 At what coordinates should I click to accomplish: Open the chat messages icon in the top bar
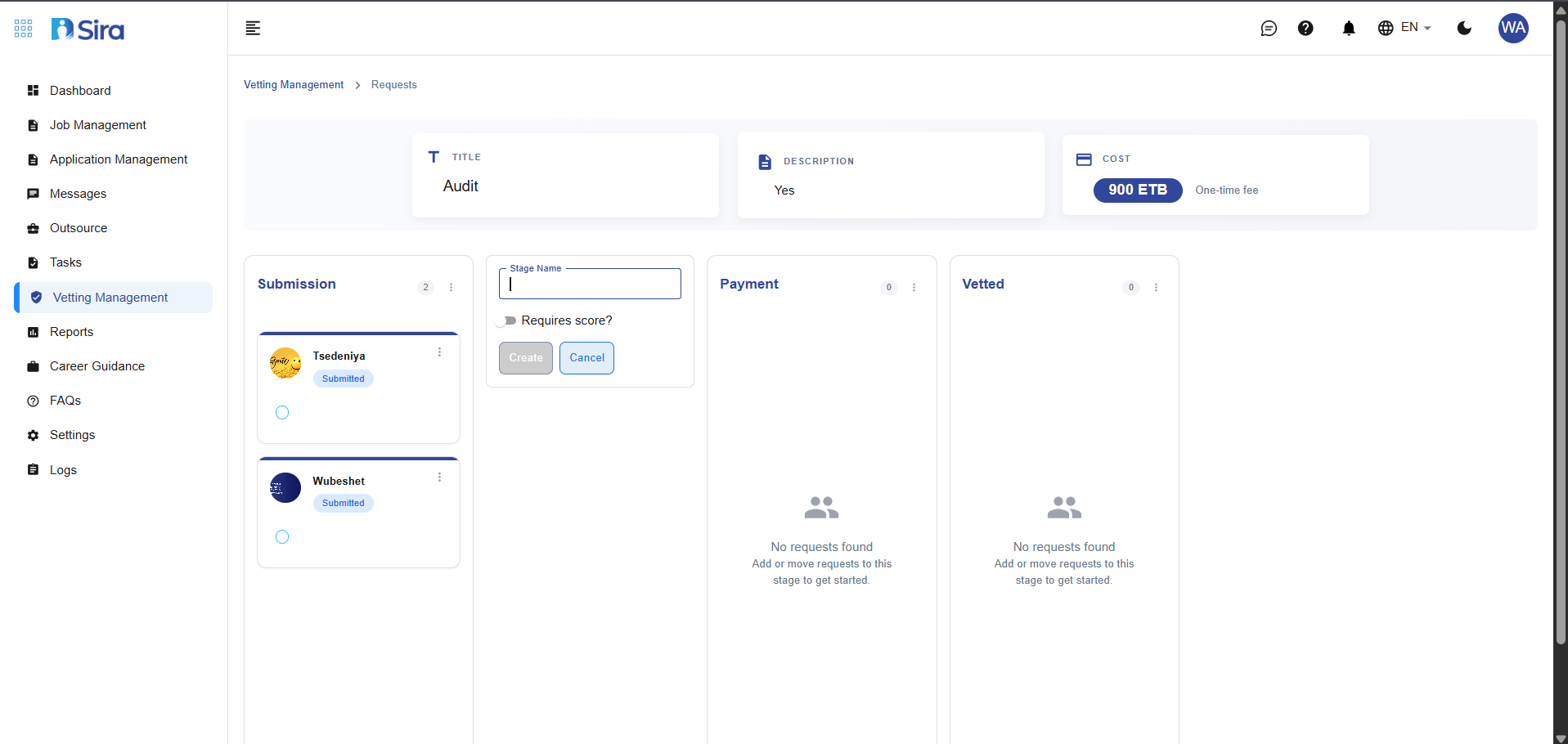[x=1269, y=28]
